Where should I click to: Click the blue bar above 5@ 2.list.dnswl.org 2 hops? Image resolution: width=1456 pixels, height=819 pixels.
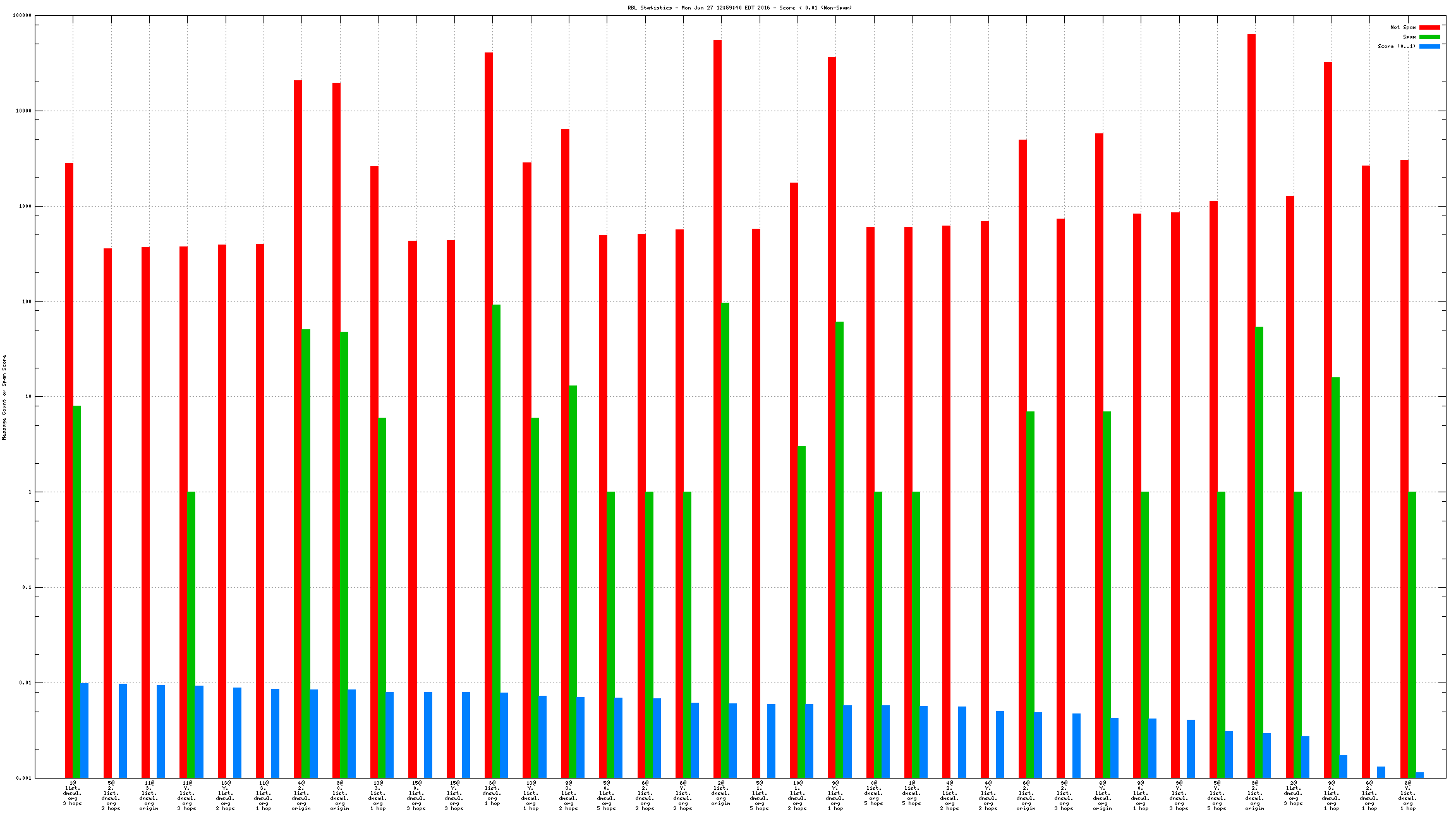coord(123,731)
